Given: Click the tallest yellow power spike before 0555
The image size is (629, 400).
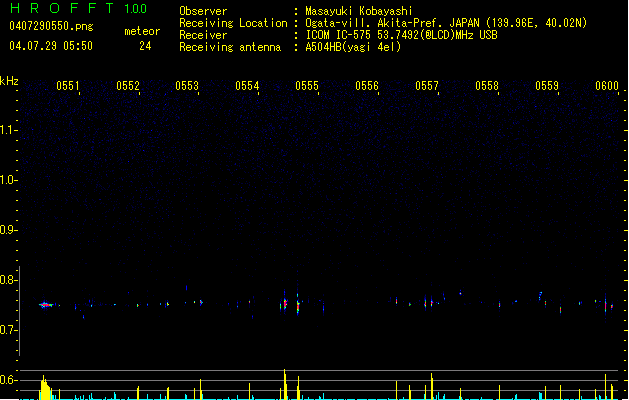Looking at the screenshot, I should (x=285, y=384).
